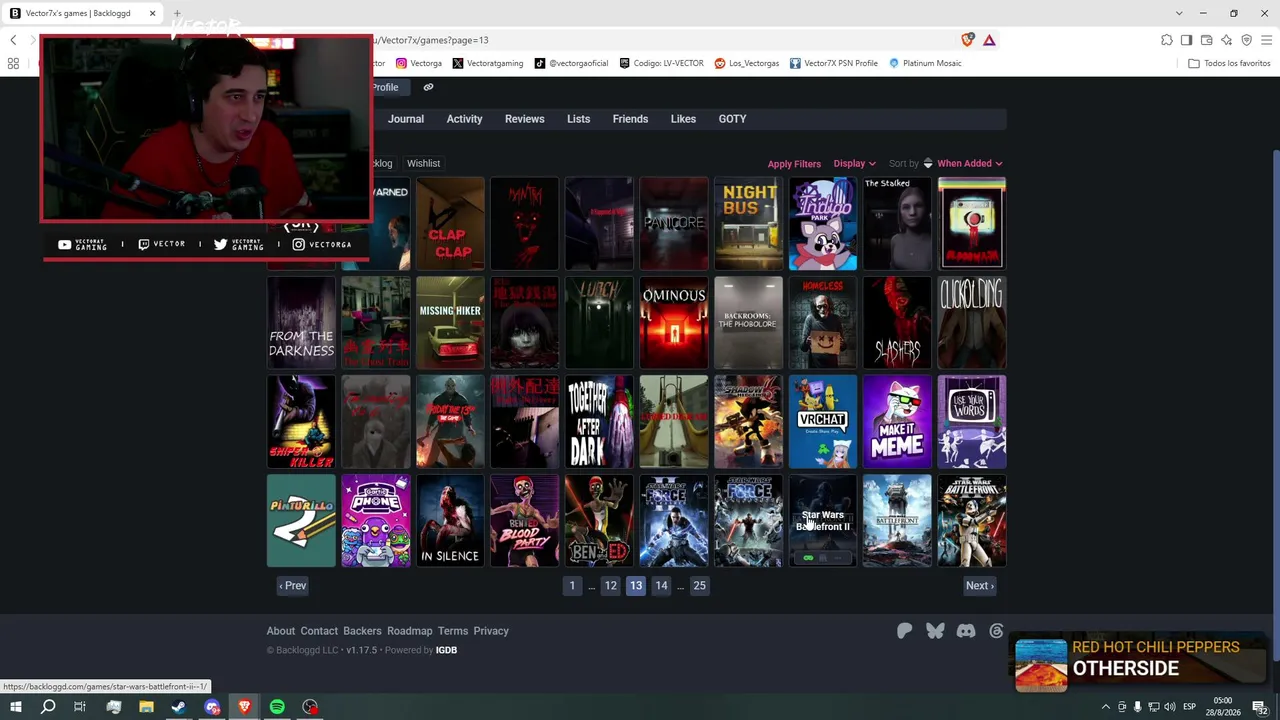Expand the browser tab search chevron
1280x720 pixels.
pos(1179,13)
